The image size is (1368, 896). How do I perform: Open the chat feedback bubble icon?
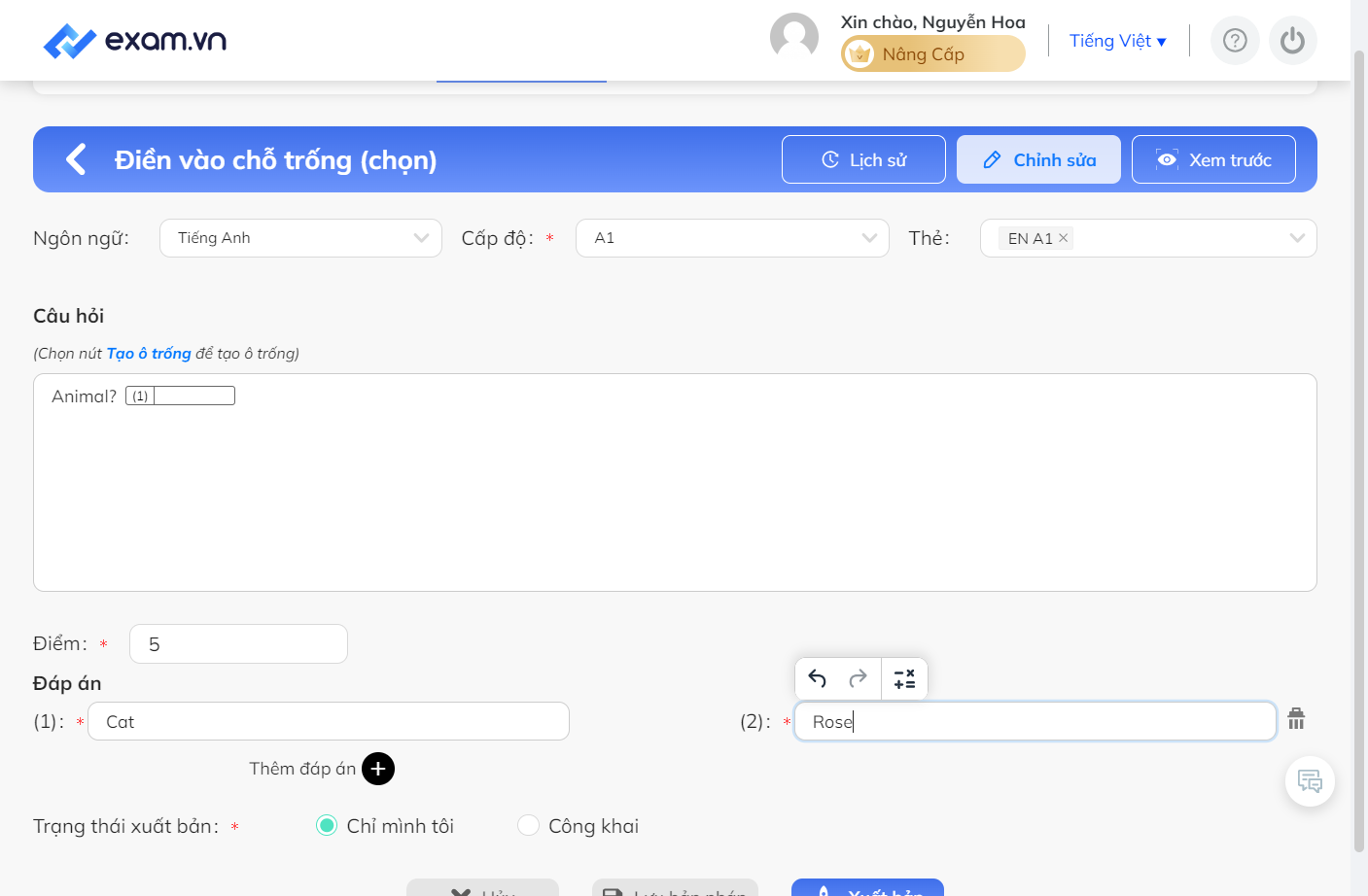[1310, 781]
